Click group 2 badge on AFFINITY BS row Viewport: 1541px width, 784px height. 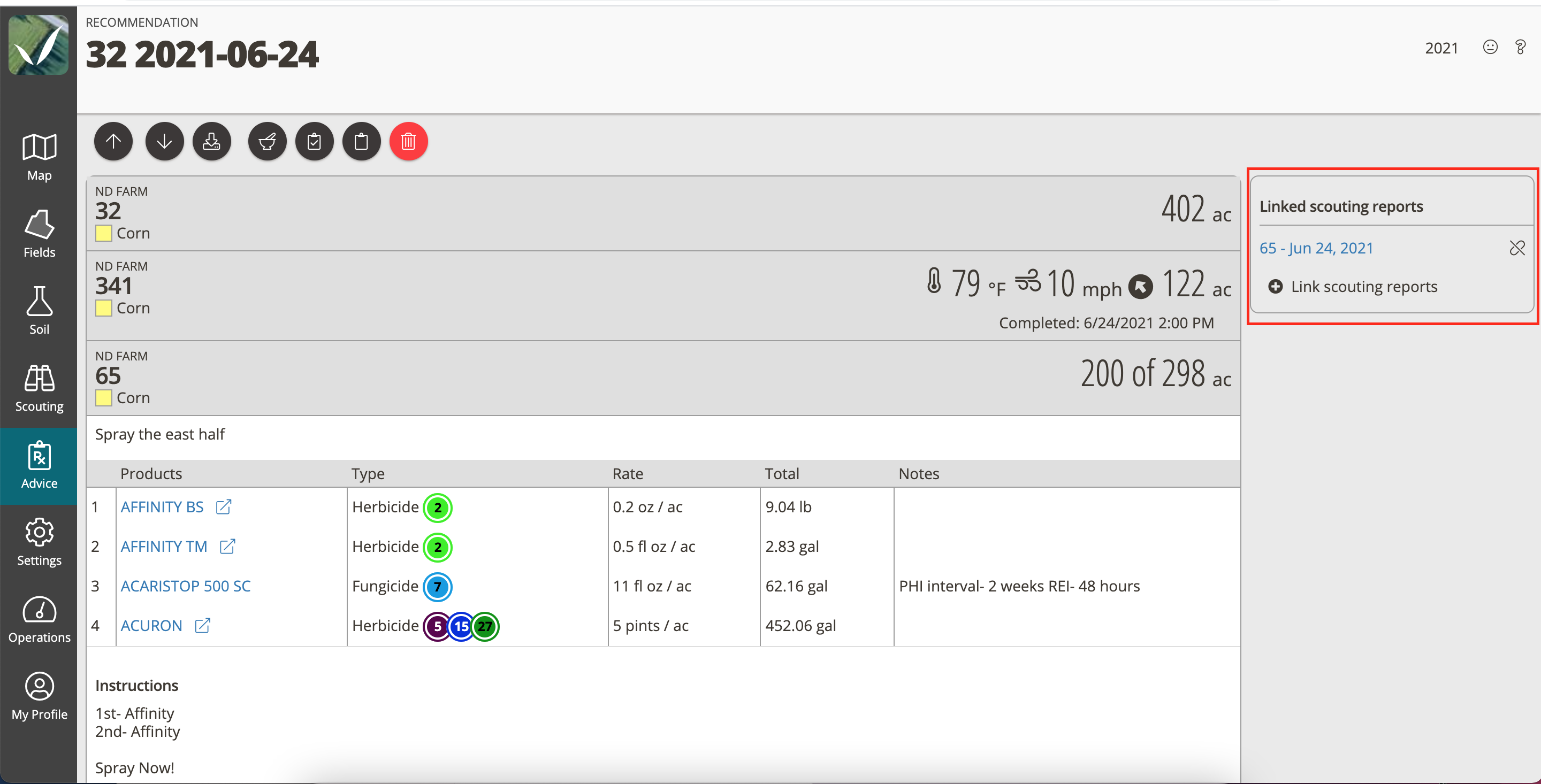pyautogui.click(x=438, y=508)
